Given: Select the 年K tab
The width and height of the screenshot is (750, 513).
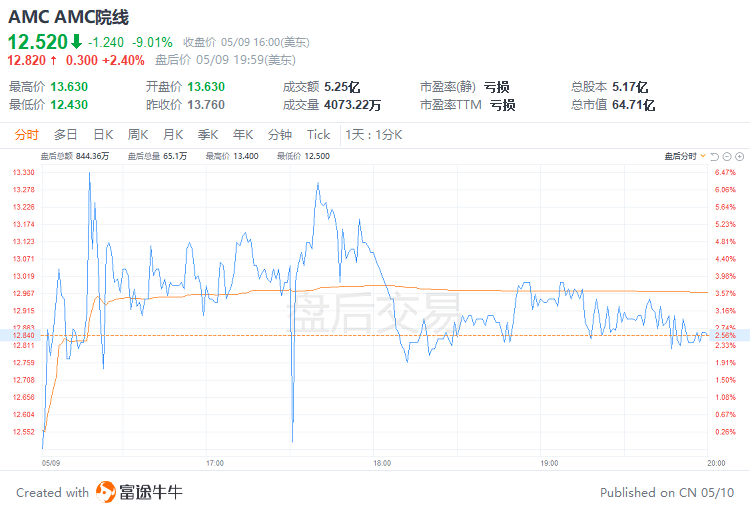Looking at the screenshot, I should (x=243, y=135).
